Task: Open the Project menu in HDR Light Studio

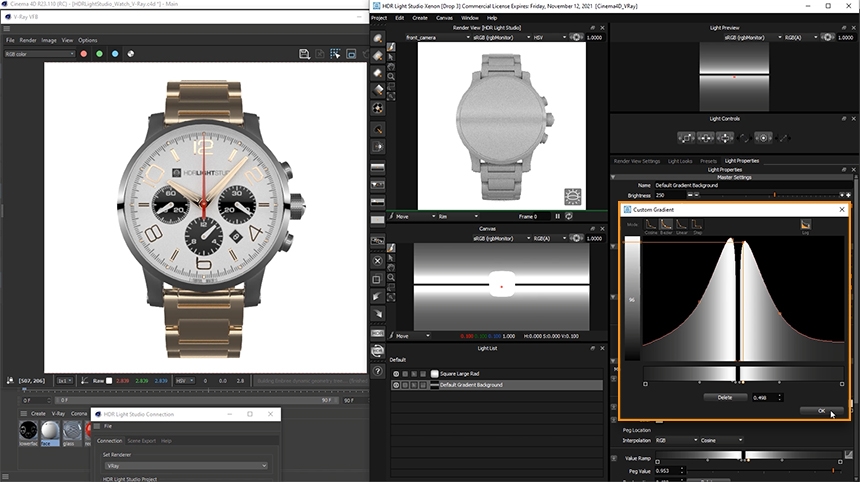Action: point(379,18)
